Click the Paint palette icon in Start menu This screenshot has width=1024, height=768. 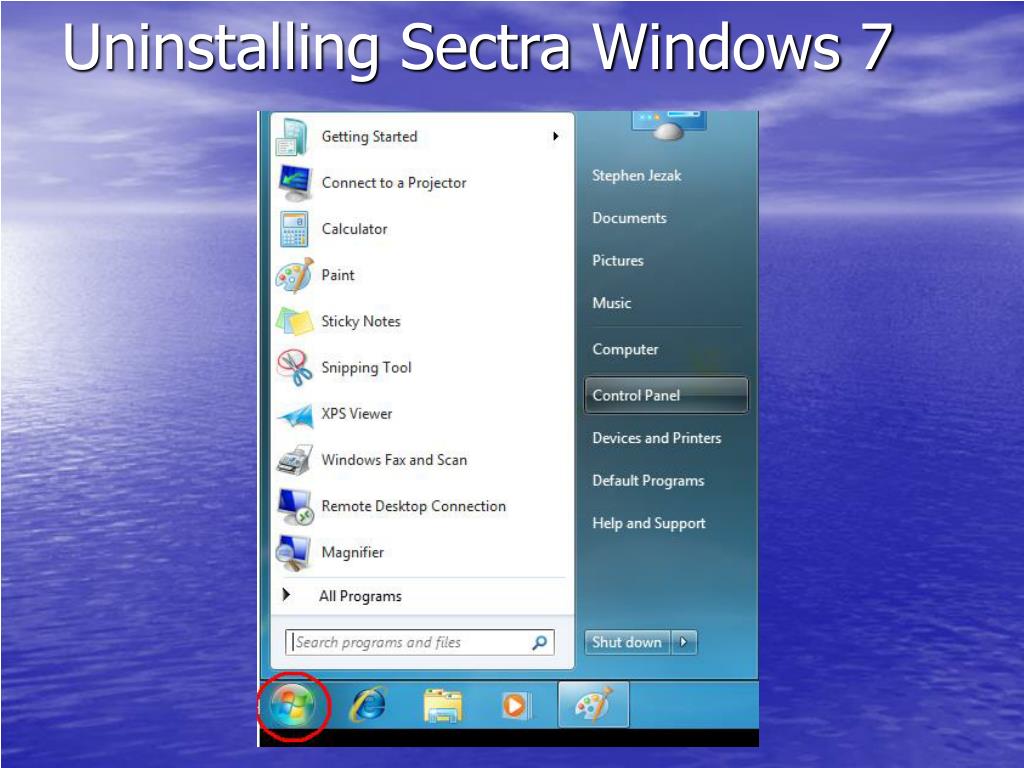pyautogui.click(x=295, y=275)
